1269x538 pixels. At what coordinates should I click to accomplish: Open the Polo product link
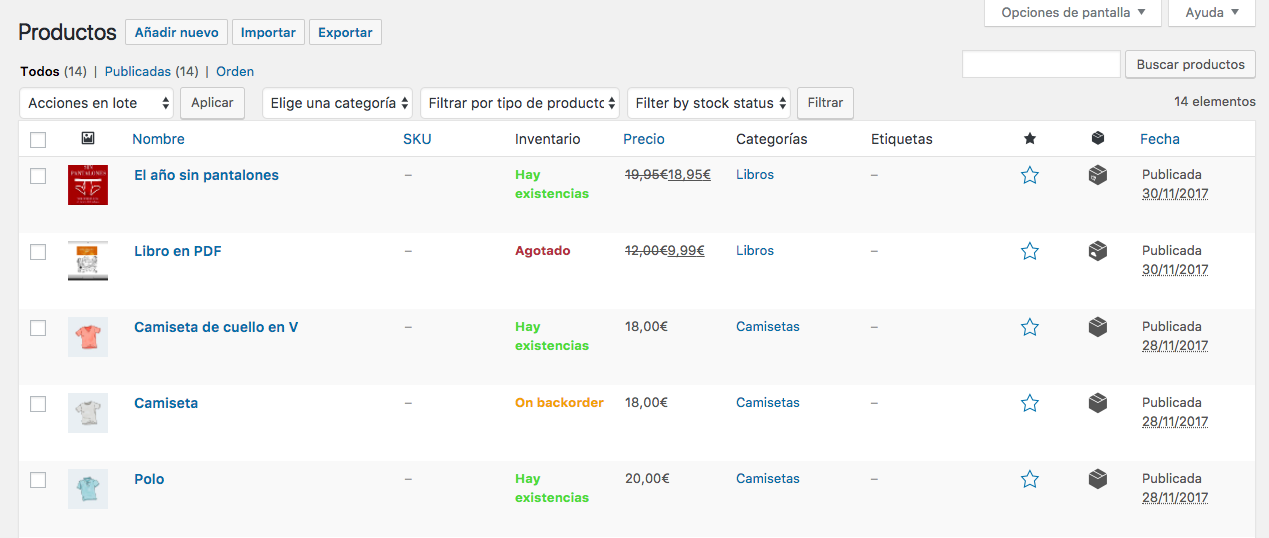(x=149, y=479)
